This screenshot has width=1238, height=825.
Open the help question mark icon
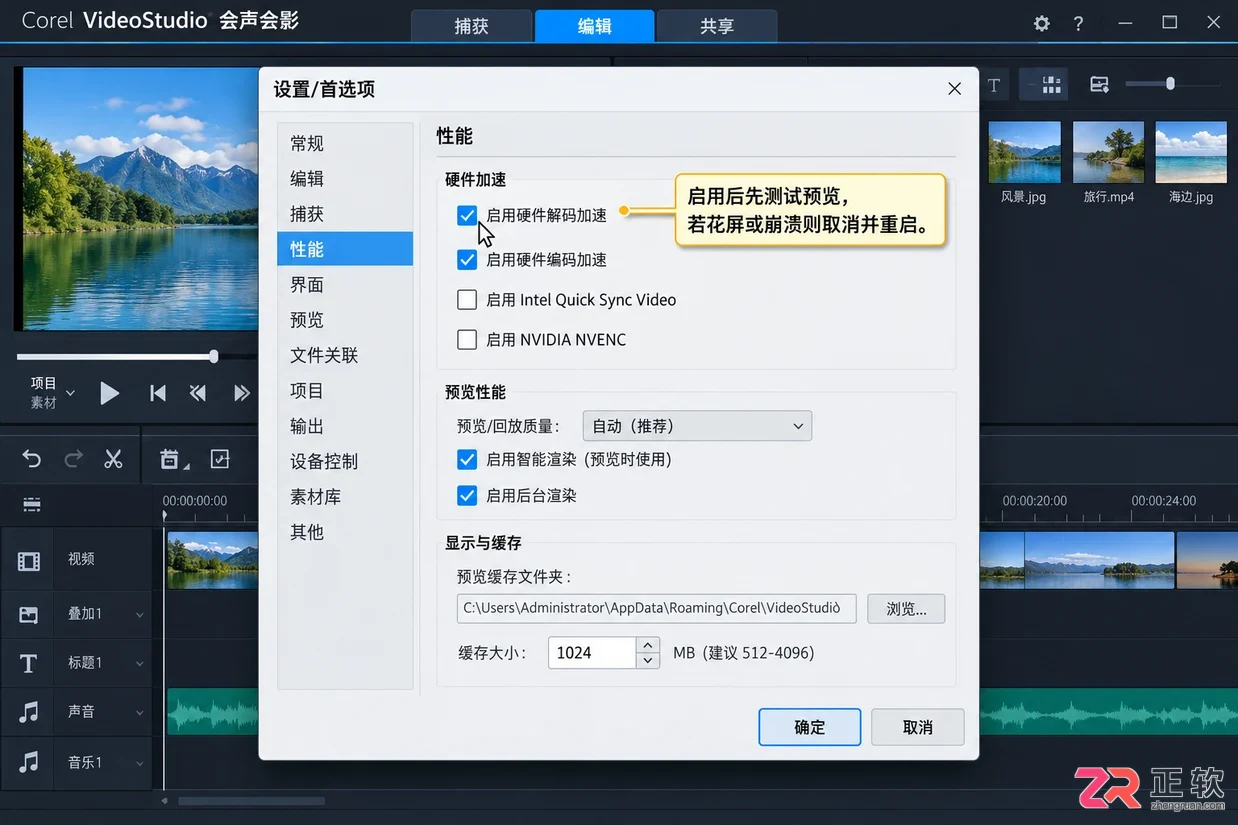1078,23
